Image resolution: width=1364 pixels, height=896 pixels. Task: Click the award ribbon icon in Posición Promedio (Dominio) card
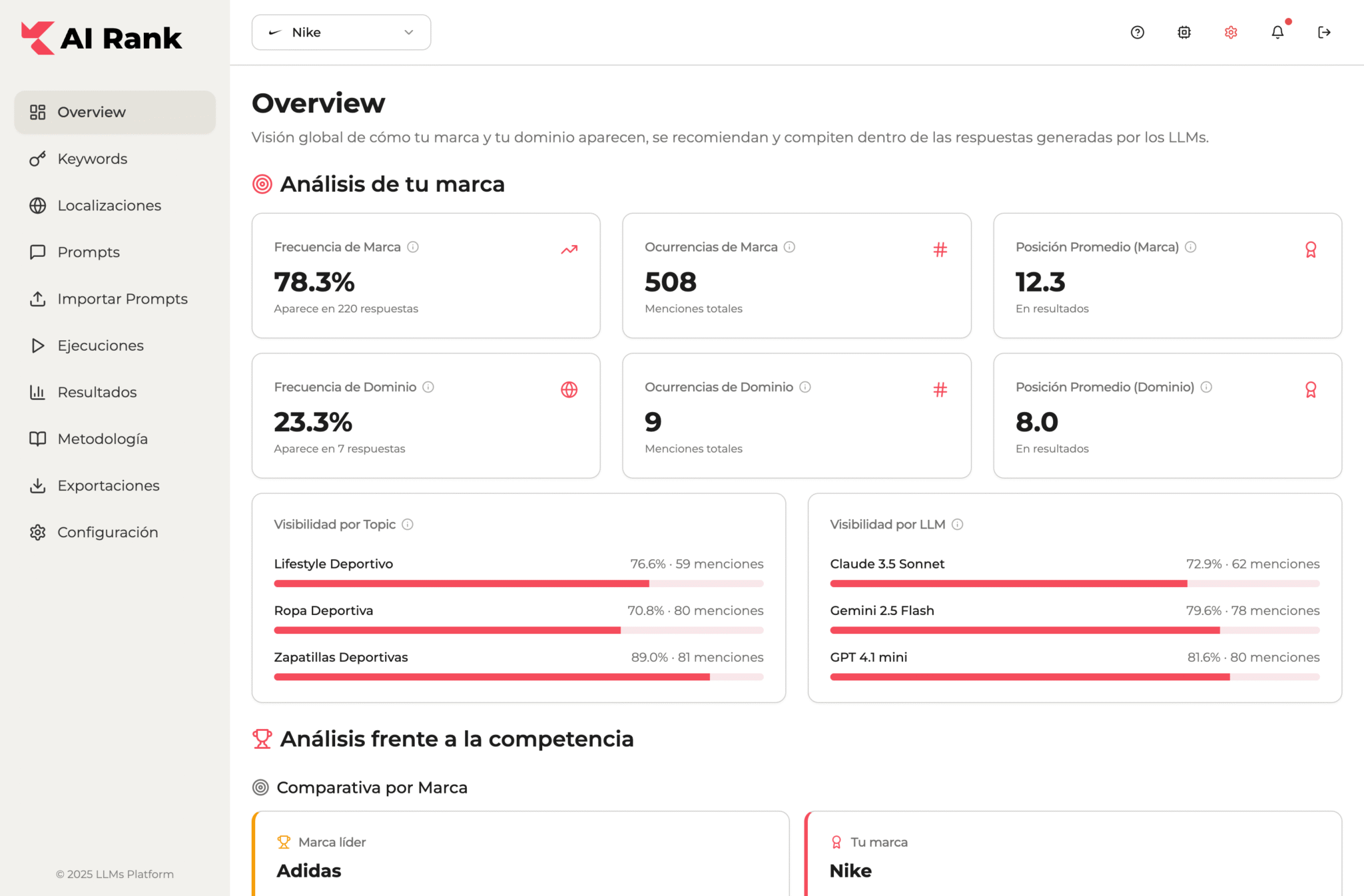(x=1311, y=389)
